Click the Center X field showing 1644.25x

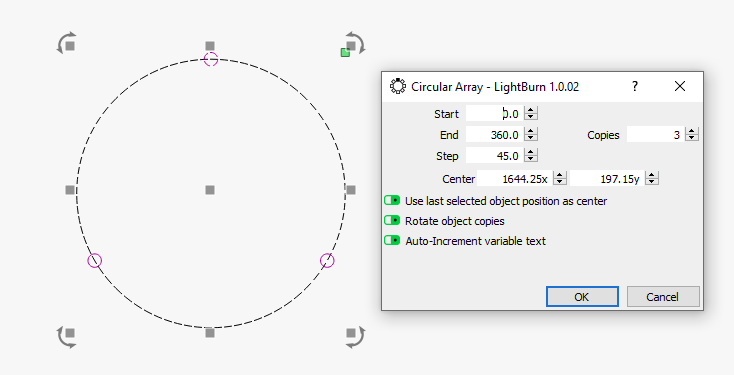(515, 178)
